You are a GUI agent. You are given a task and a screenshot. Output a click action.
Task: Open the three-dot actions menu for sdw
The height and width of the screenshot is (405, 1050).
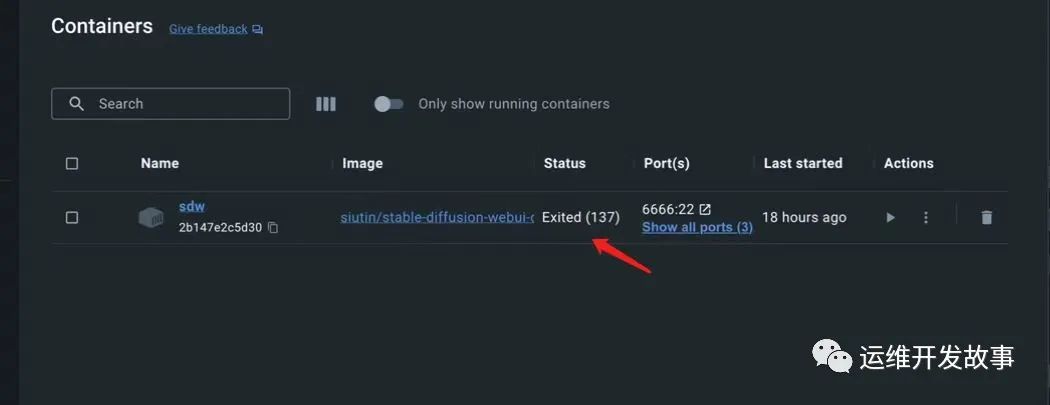coord(925,218)
